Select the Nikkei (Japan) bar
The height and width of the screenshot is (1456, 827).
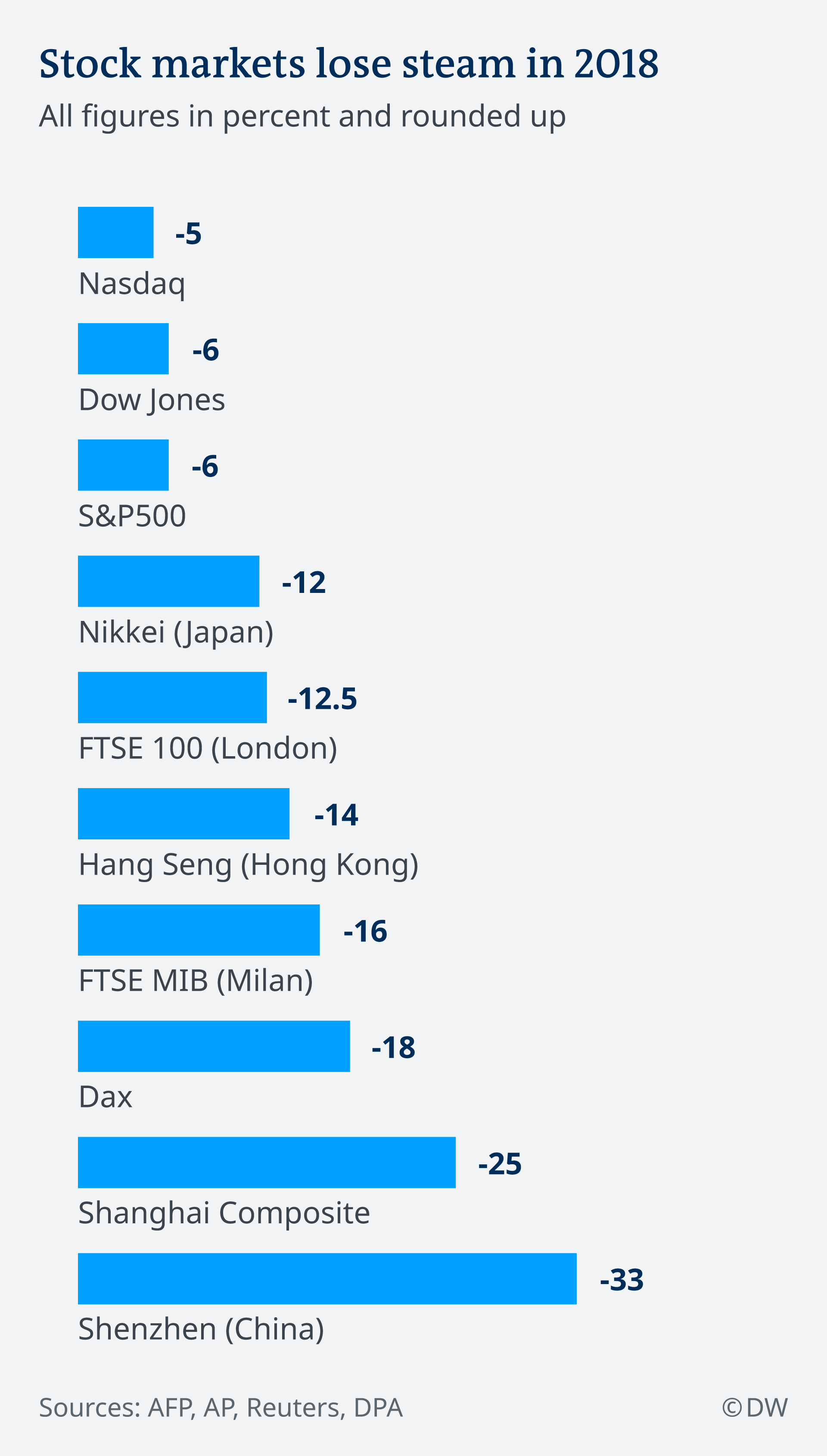click(x=169, y=581)
